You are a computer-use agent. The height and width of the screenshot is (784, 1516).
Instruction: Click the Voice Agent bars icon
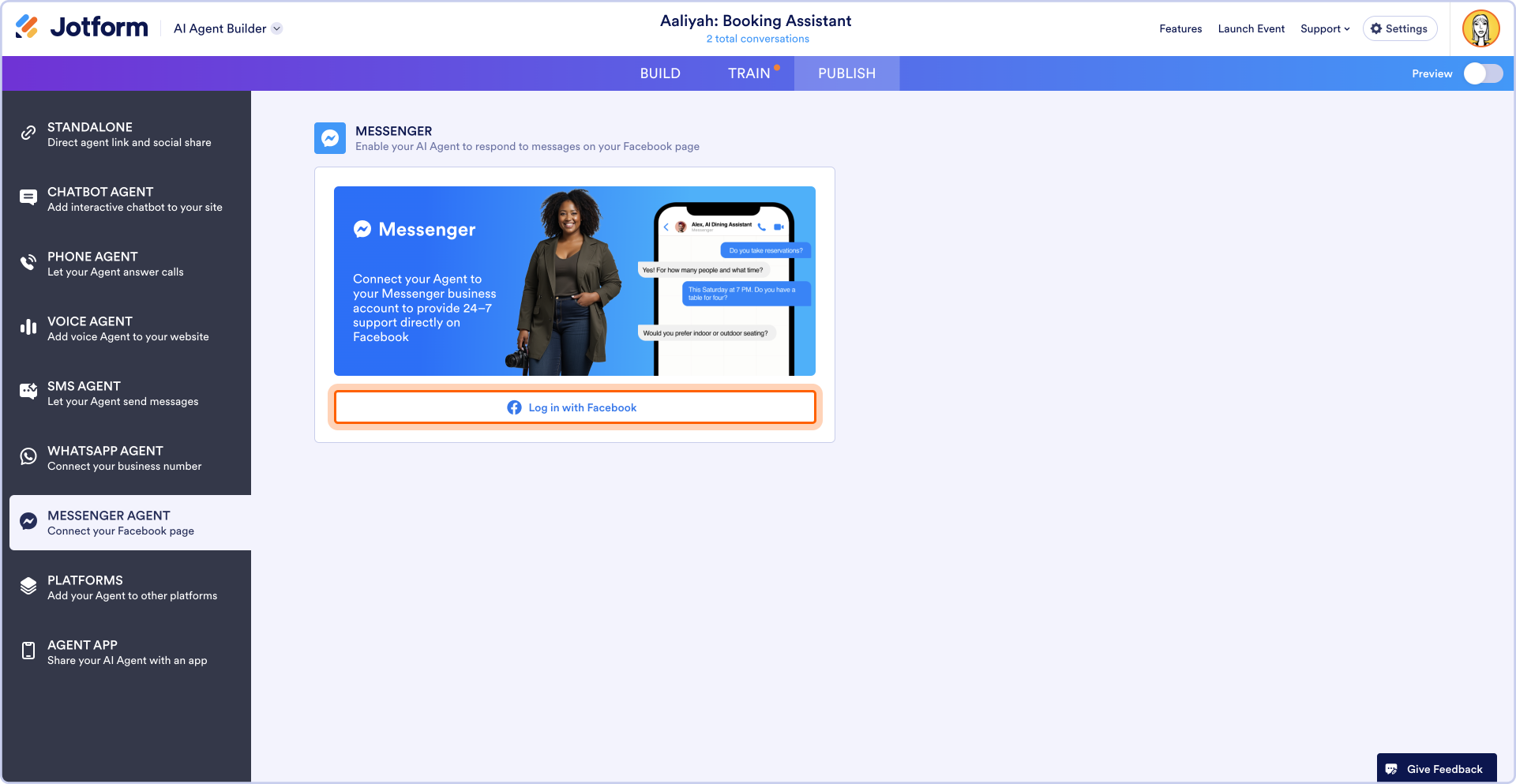click(28, 328)
